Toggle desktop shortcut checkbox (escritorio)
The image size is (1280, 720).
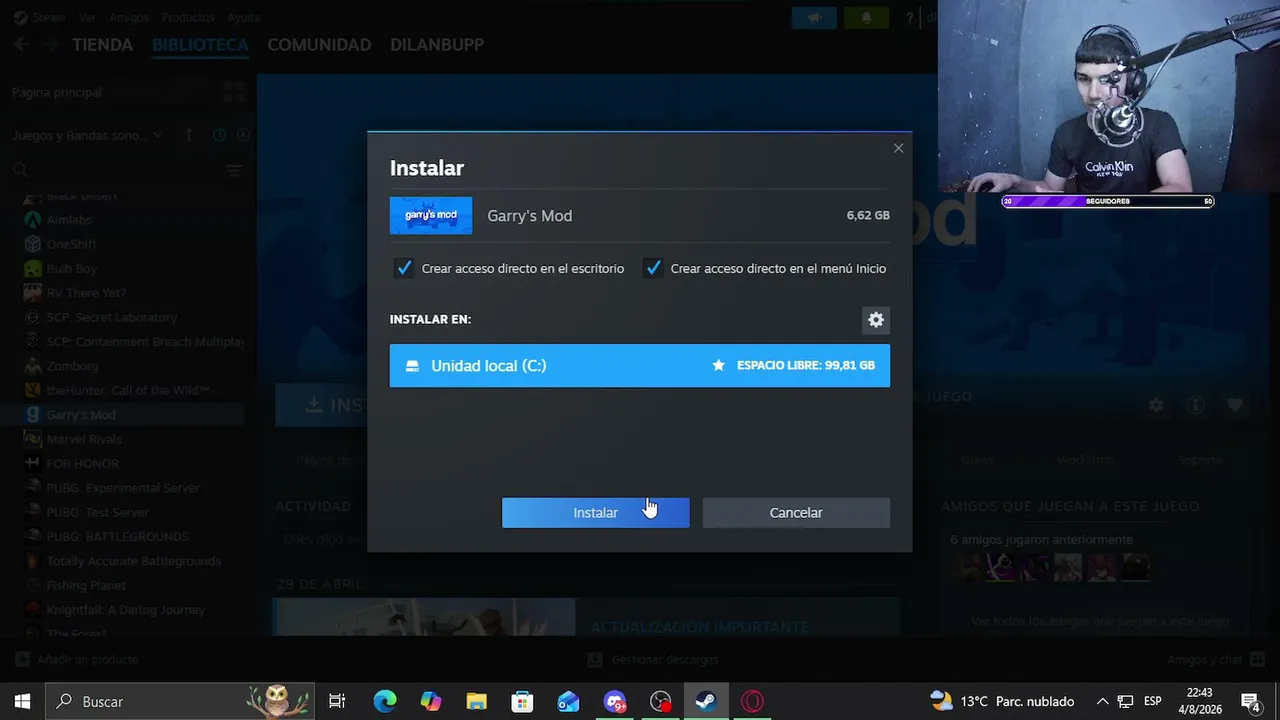[x=403, y=268]
